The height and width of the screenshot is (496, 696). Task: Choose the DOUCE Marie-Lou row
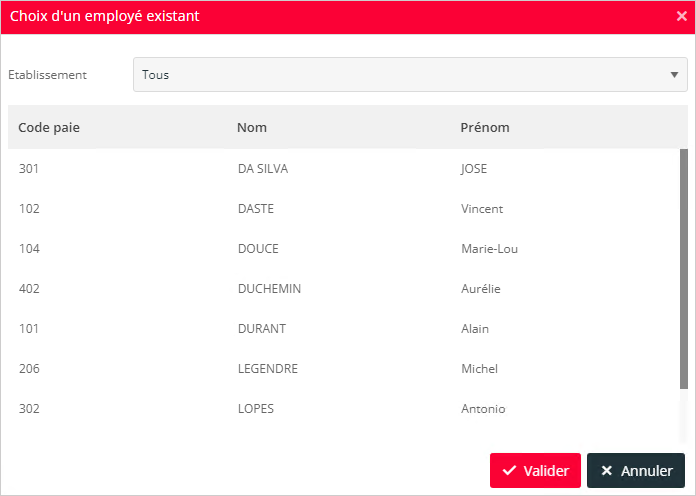[344, 249]
